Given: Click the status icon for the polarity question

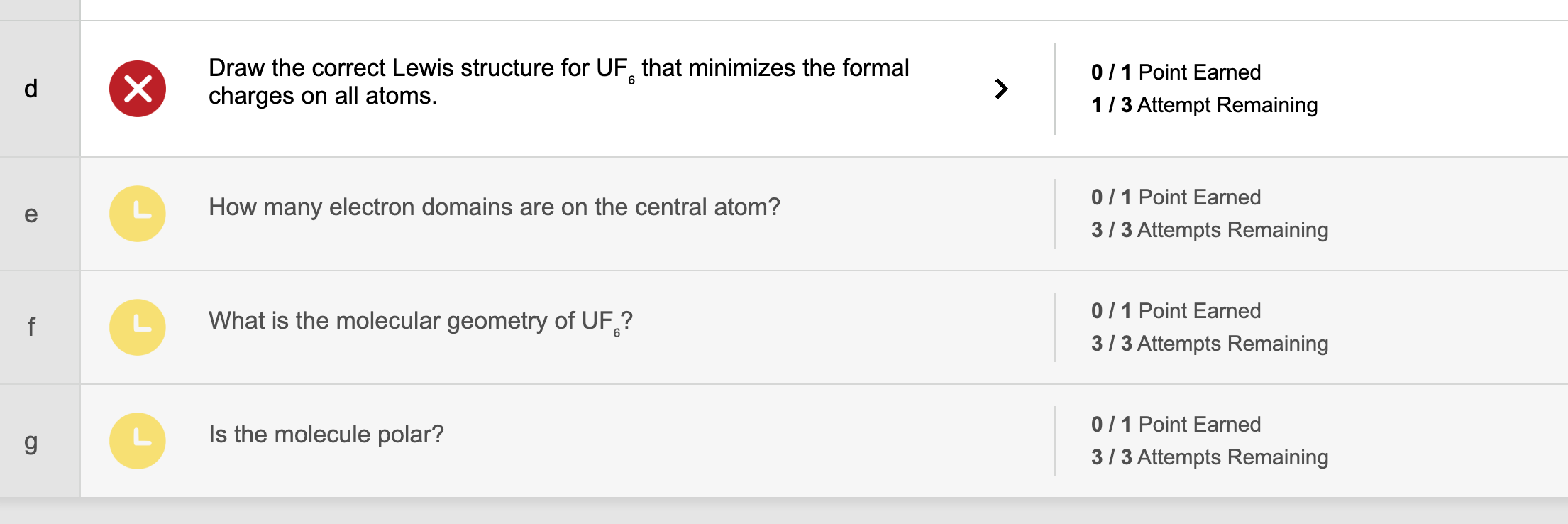Looking at the screenshot, I should pos(138,440).
